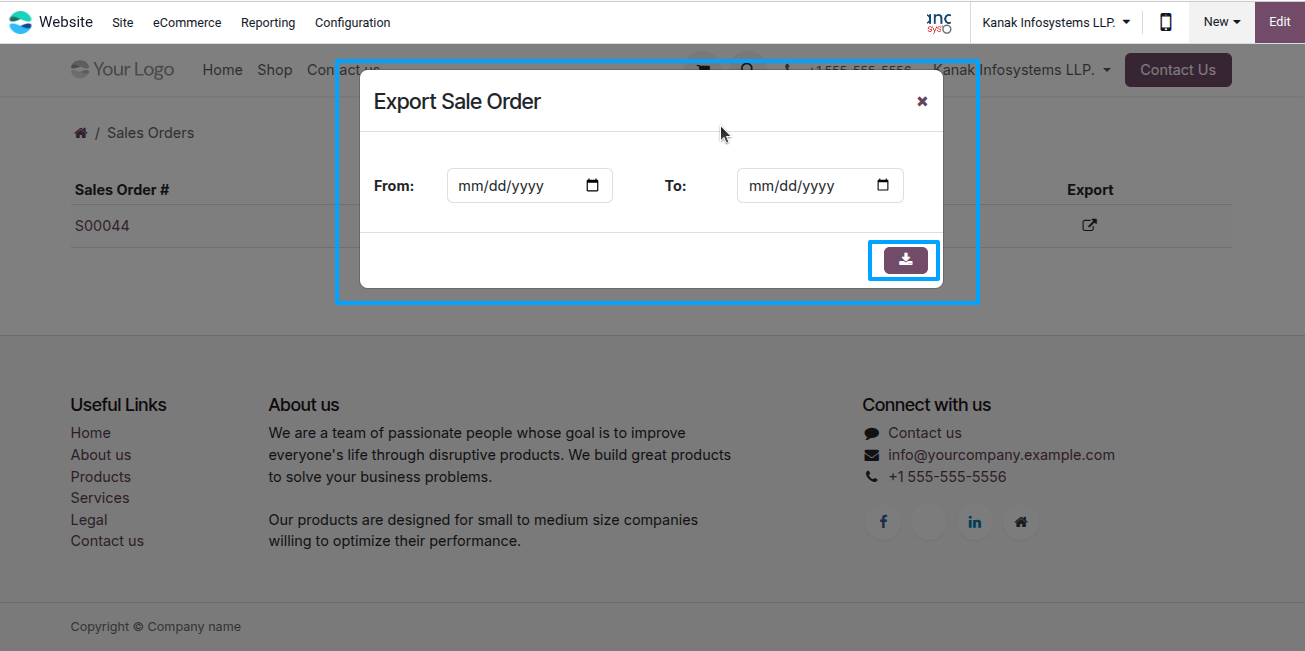Open footer Products link
This screenshot has height=651, width=1305.
(101, 477)
